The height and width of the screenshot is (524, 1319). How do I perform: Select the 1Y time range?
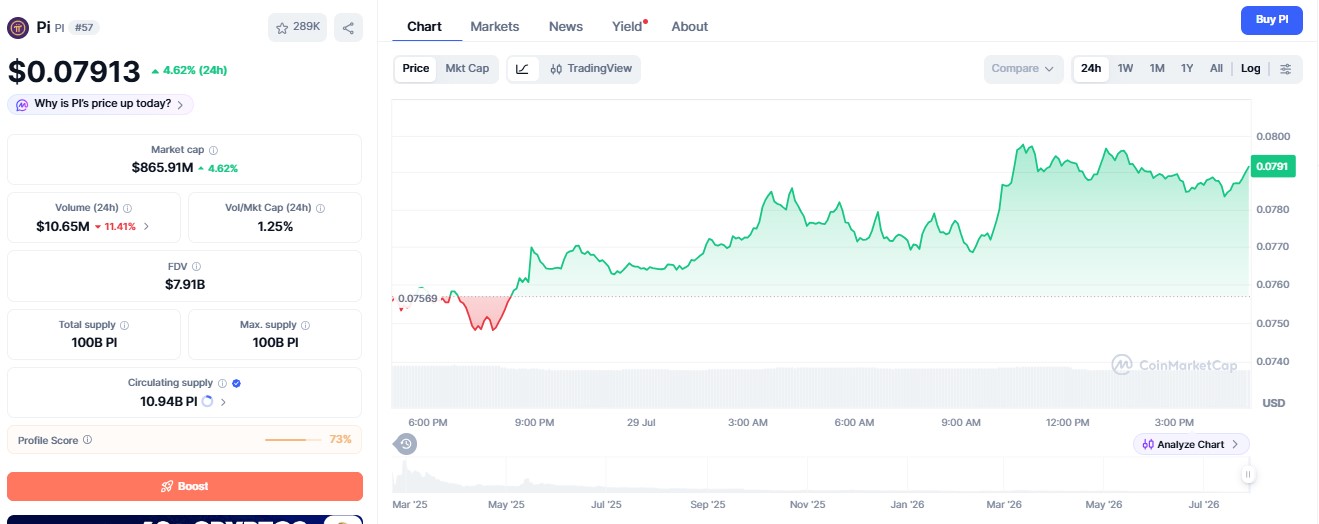point(1187,69)
